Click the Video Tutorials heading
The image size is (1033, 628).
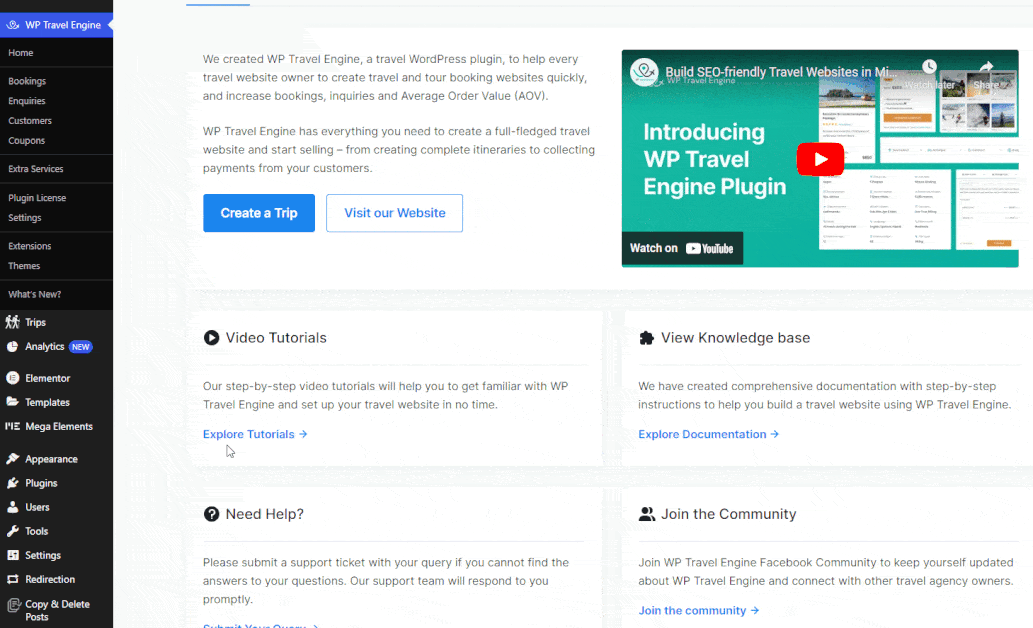pyautogui.click(x=276, y=338)
